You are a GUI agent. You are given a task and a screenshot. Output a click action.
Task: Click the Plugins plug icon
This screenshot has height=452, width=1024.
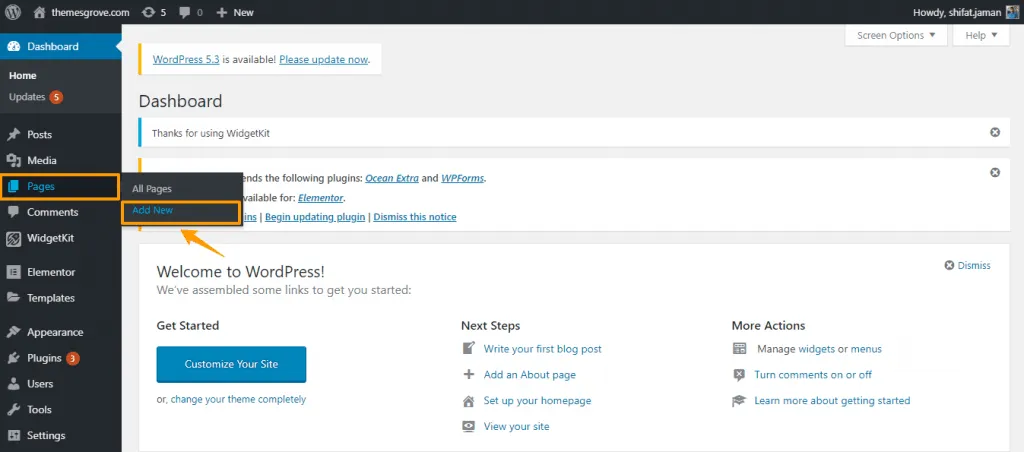point(14,358)
